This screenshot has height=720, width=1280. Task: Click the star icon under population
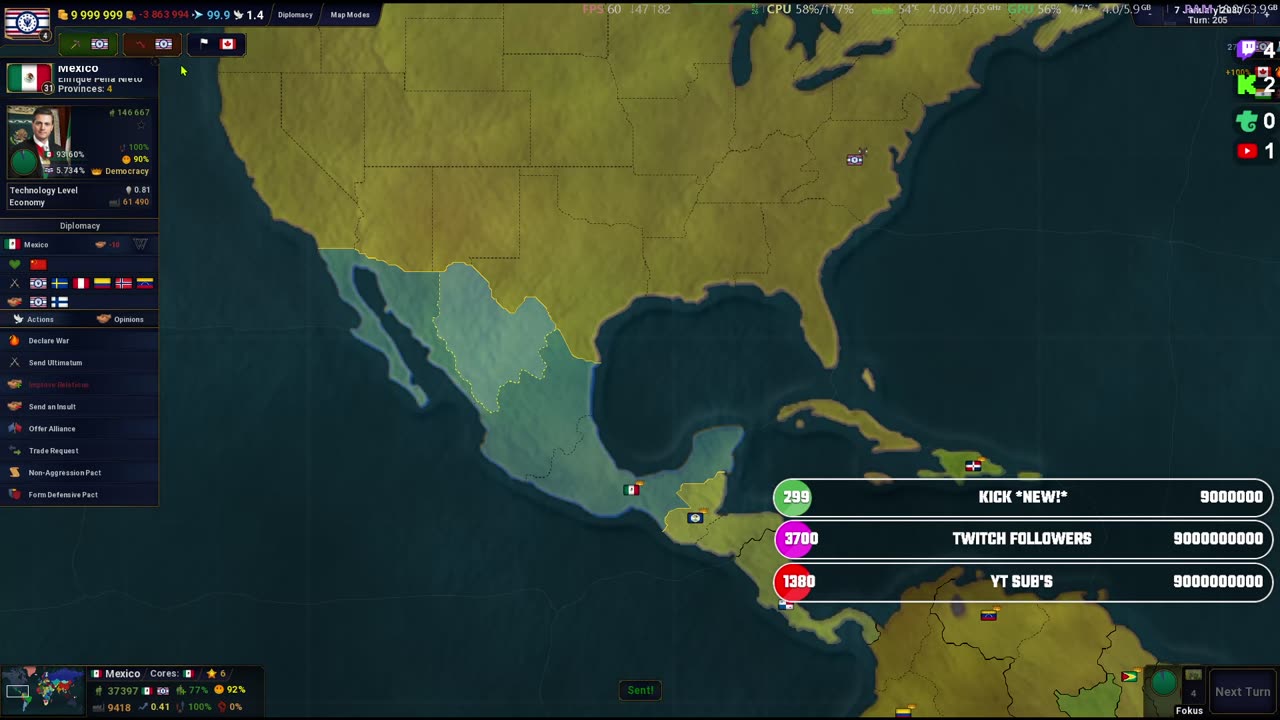click(141, 126)
